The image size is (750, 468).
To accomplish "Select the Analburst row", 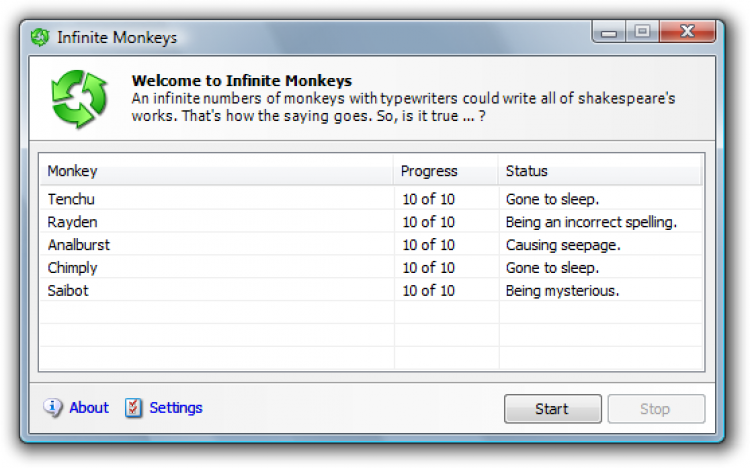I will [371, 245].
